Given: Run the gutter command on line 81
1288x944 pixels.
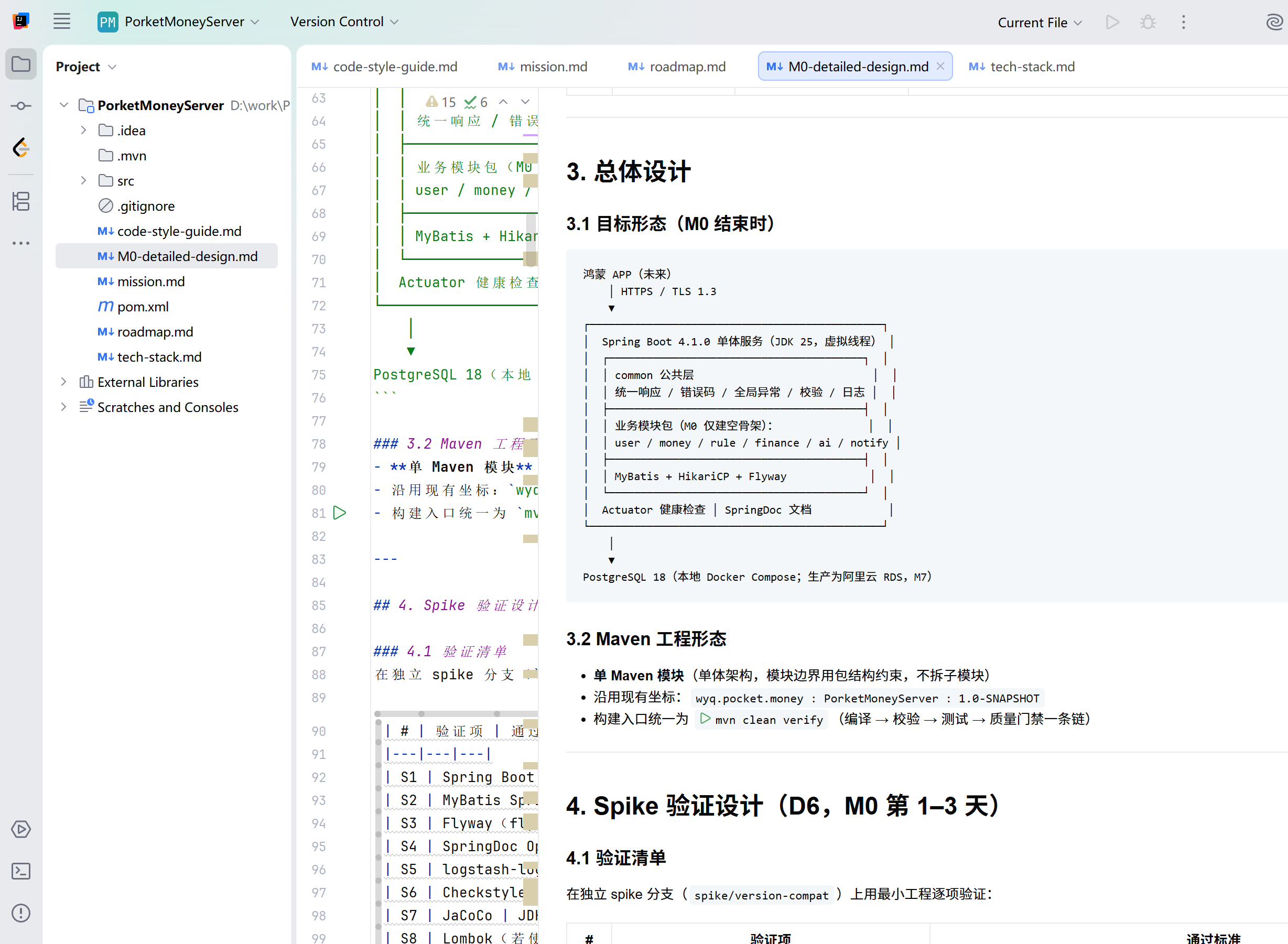Looking at the screenshot, I should [339, 513].
